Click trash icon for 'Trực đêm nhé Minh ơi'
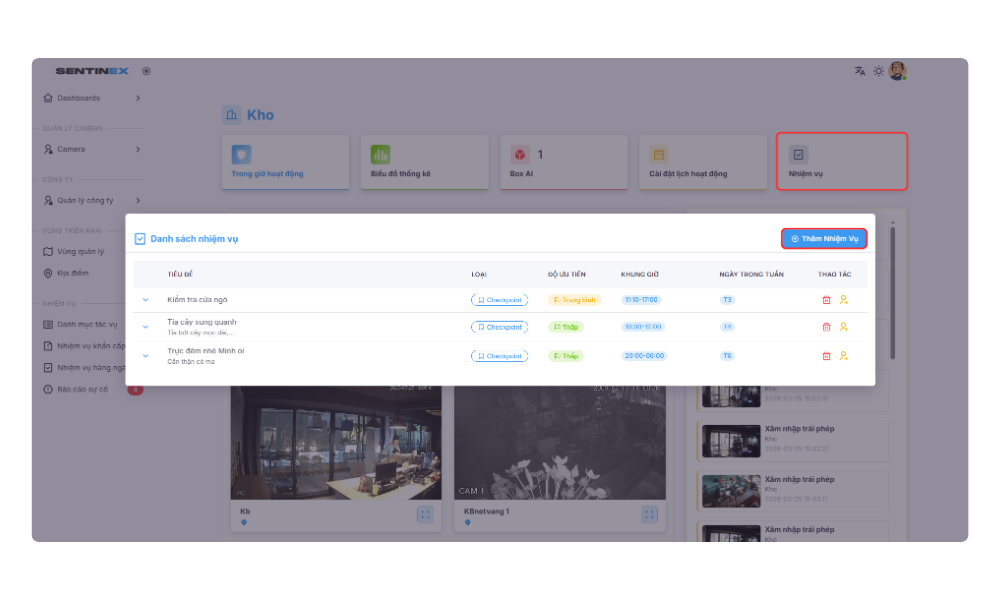This screenshot has height=600, width=1000. click(826, 356)
